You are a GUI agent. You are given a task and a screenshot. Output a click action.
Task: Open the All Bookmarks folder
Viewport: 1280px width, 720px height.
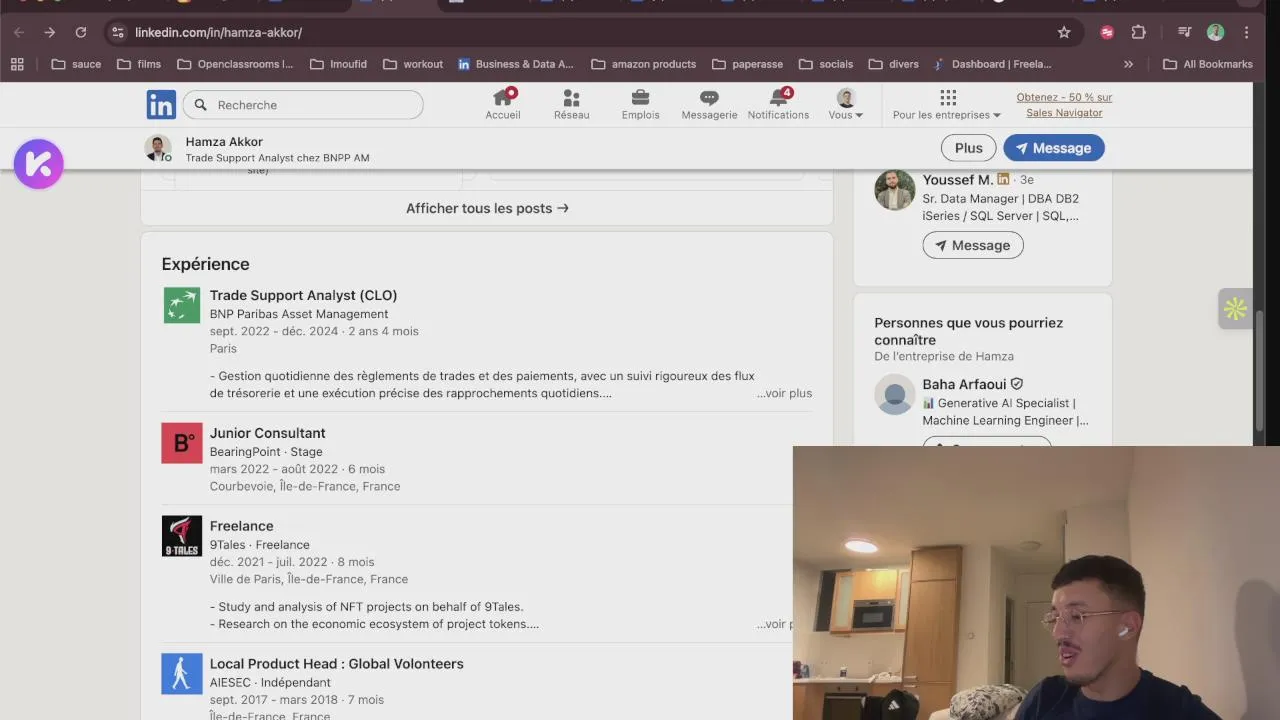1207,64
